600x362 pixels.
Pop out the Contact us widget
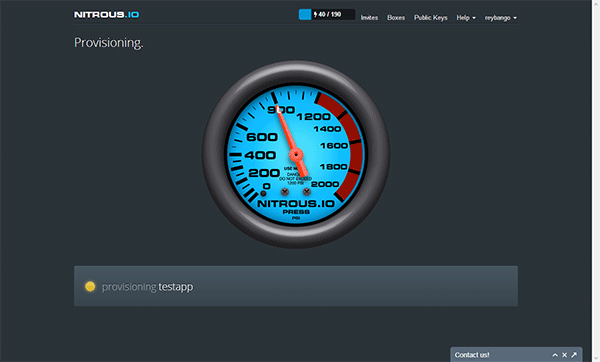tap(574, 355)
